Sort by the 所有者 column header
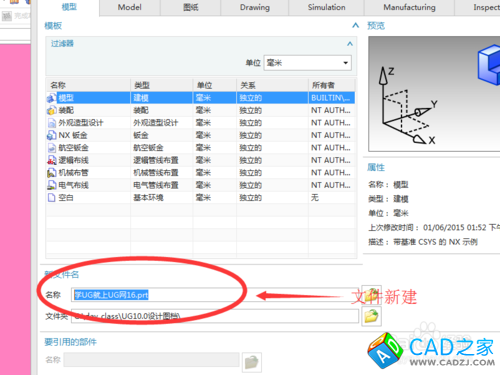This screenshot has height=375, width=500. (x=332, y=85)
